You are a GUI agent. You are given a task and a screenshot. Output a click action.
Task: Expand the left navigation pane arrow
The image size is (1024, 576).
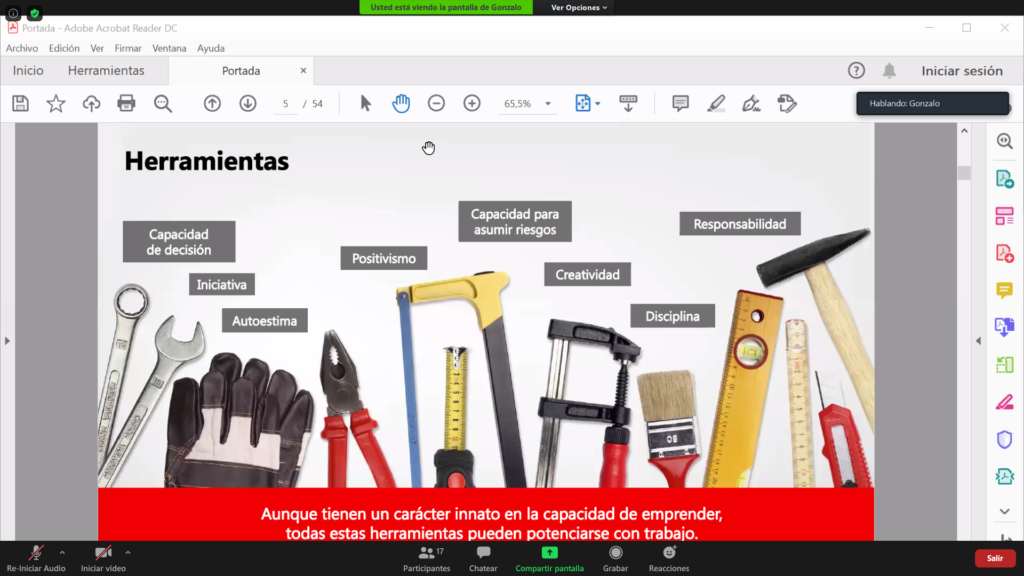7,341
